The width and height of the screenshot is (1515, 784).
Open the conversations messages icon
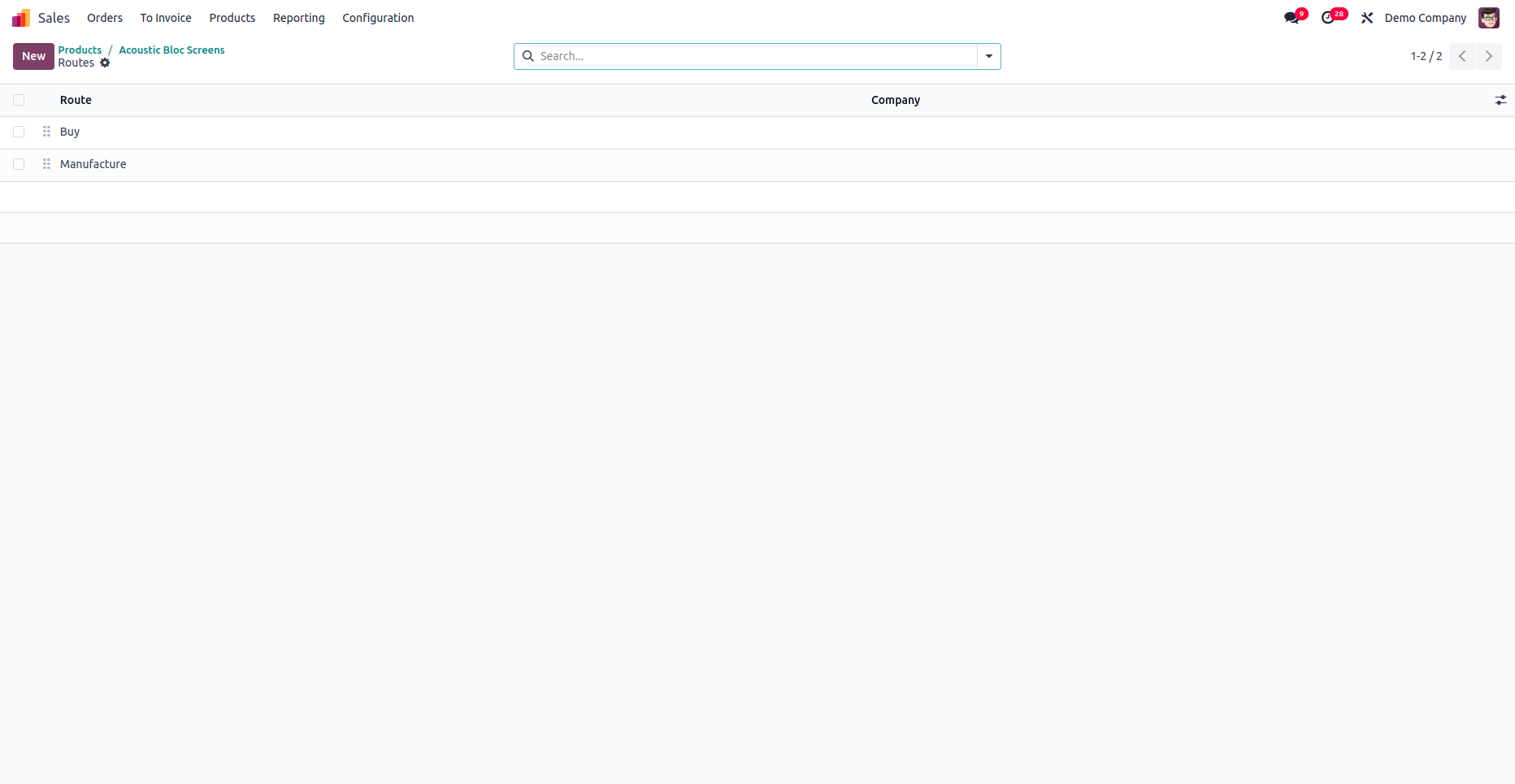[x=1291, y=18]
